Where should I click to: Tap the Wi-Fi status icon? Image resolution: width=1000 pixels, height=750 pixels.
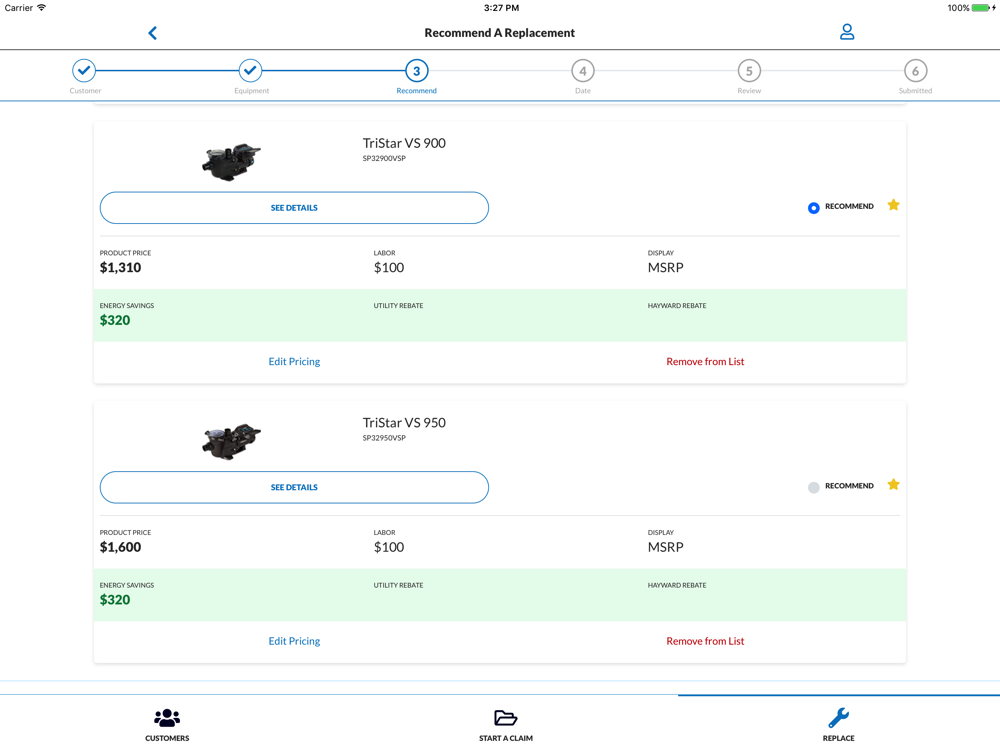click(42, 8)
